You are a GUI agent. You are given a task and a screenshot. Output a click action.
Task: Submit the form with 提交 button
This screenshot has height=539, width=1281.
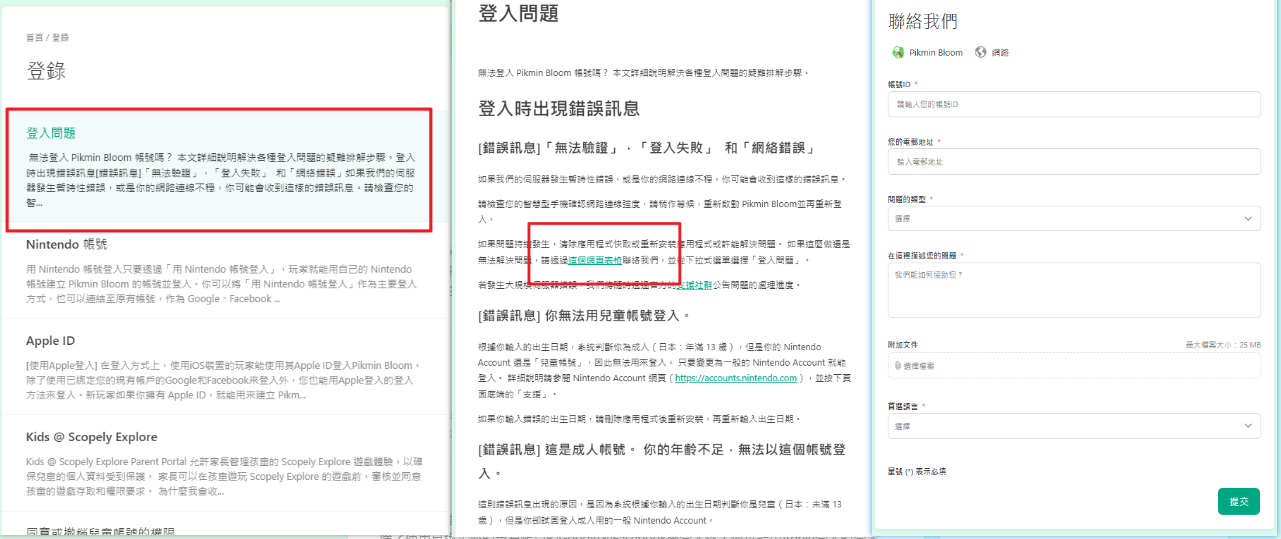click(1238, 501)
